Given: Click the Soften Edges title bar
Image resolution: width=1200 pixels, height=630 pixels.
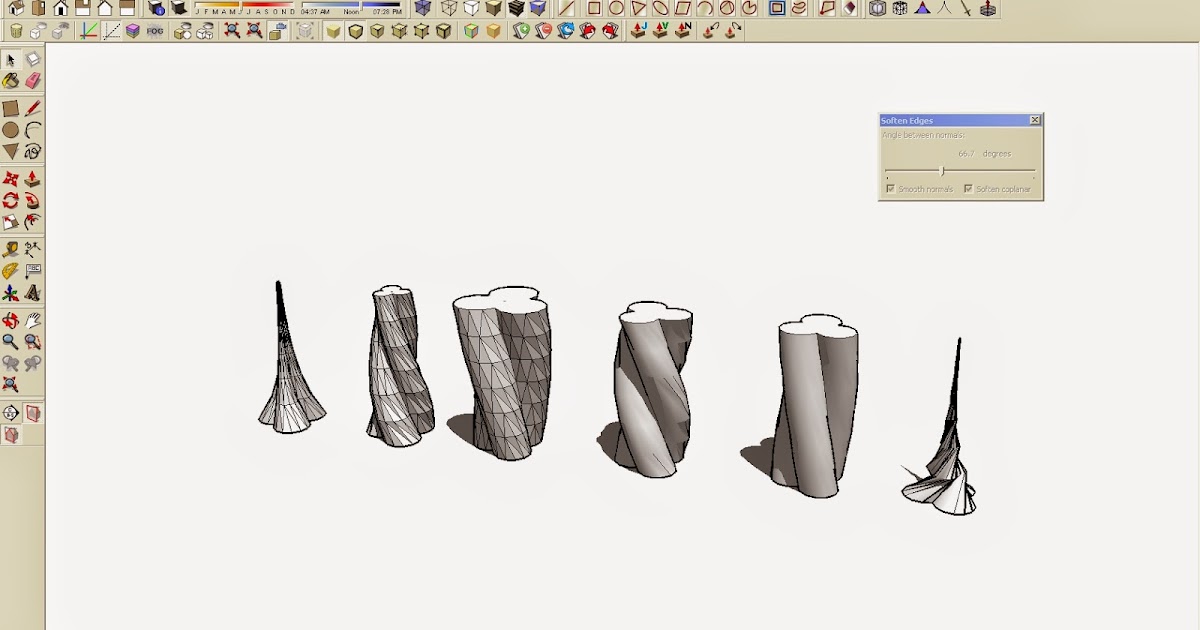Looking at the screenshot, I should (950, 120).
